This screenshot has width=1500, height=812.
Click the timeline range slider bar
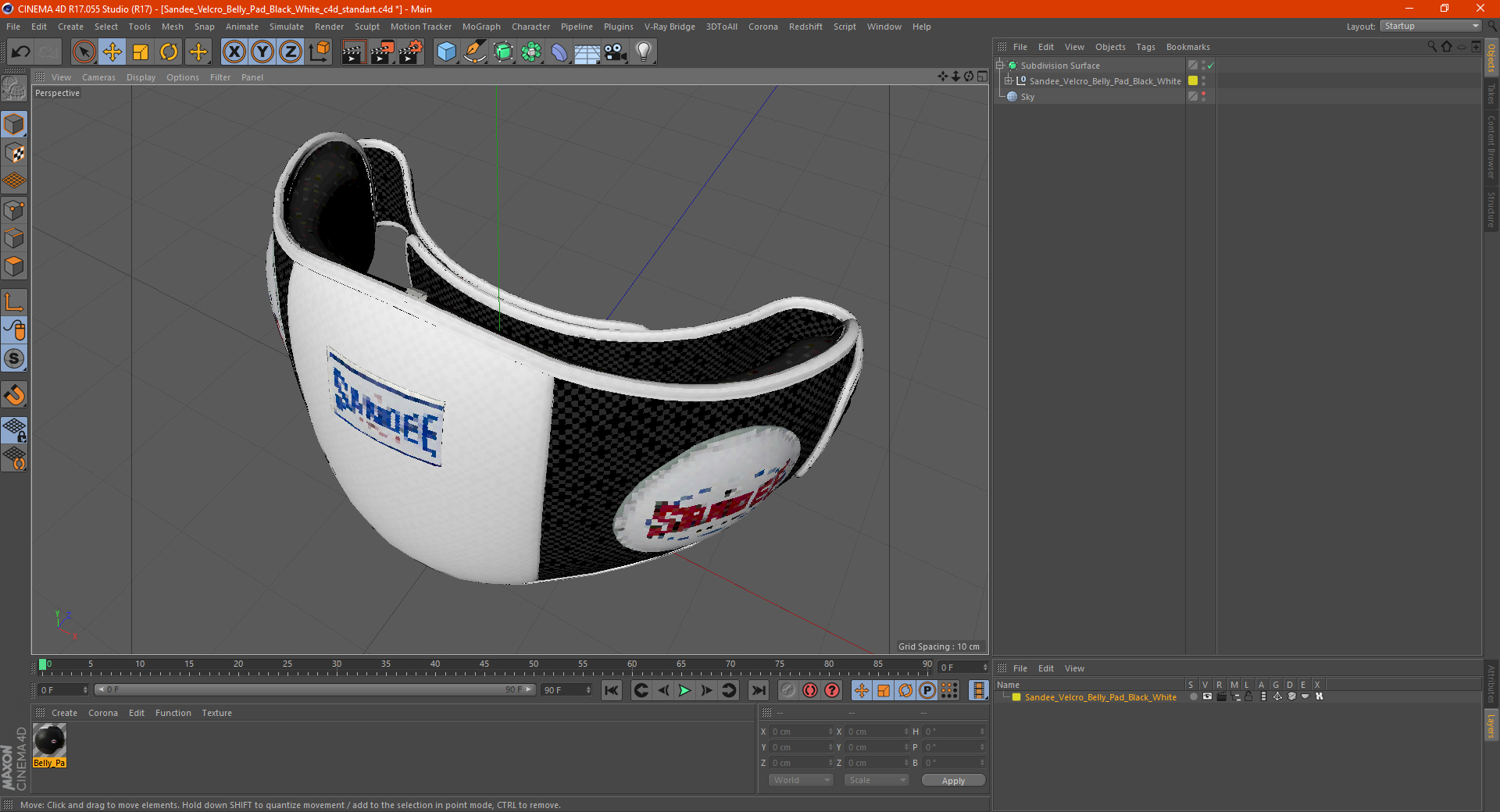pyautogui.click(x=315, y=689)
